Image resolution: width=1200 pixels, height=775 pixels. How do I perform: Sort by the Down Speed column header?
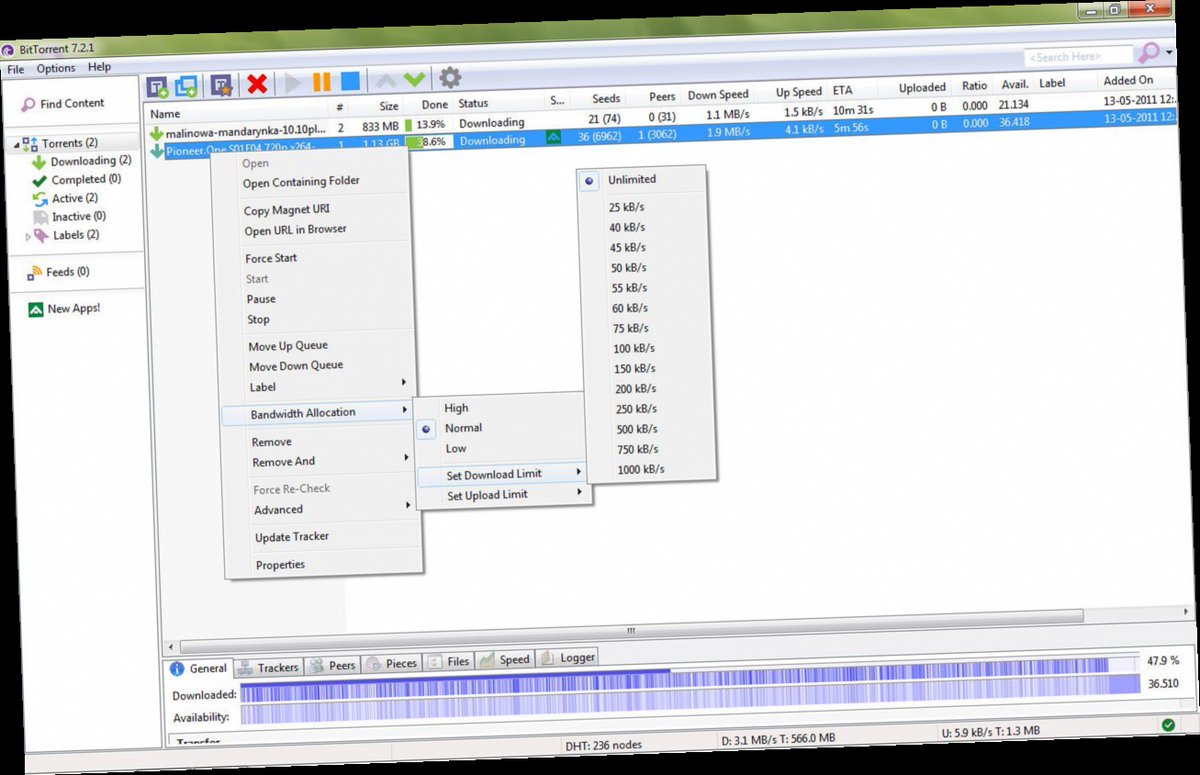718,95
